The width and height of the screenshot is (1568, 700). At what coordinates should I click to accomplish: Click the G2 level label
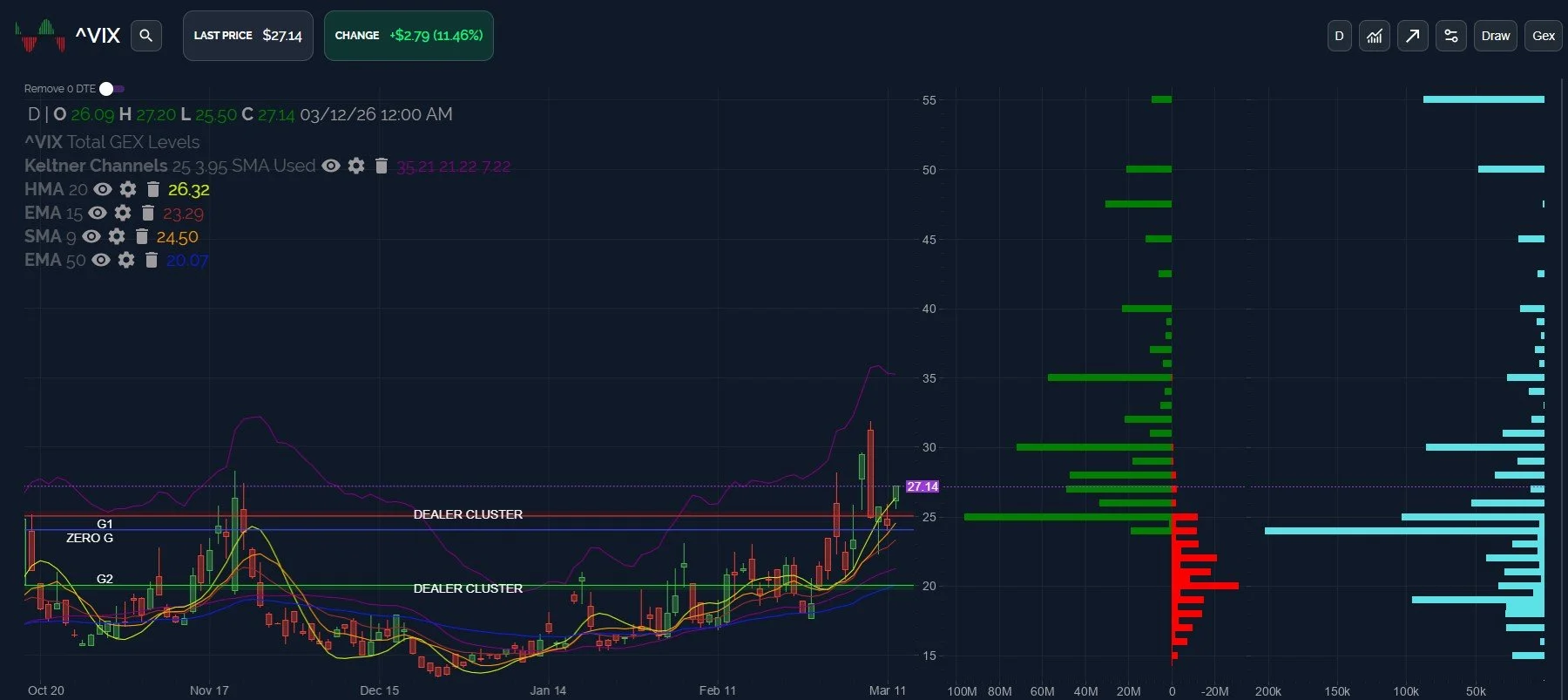click(105, 579)
